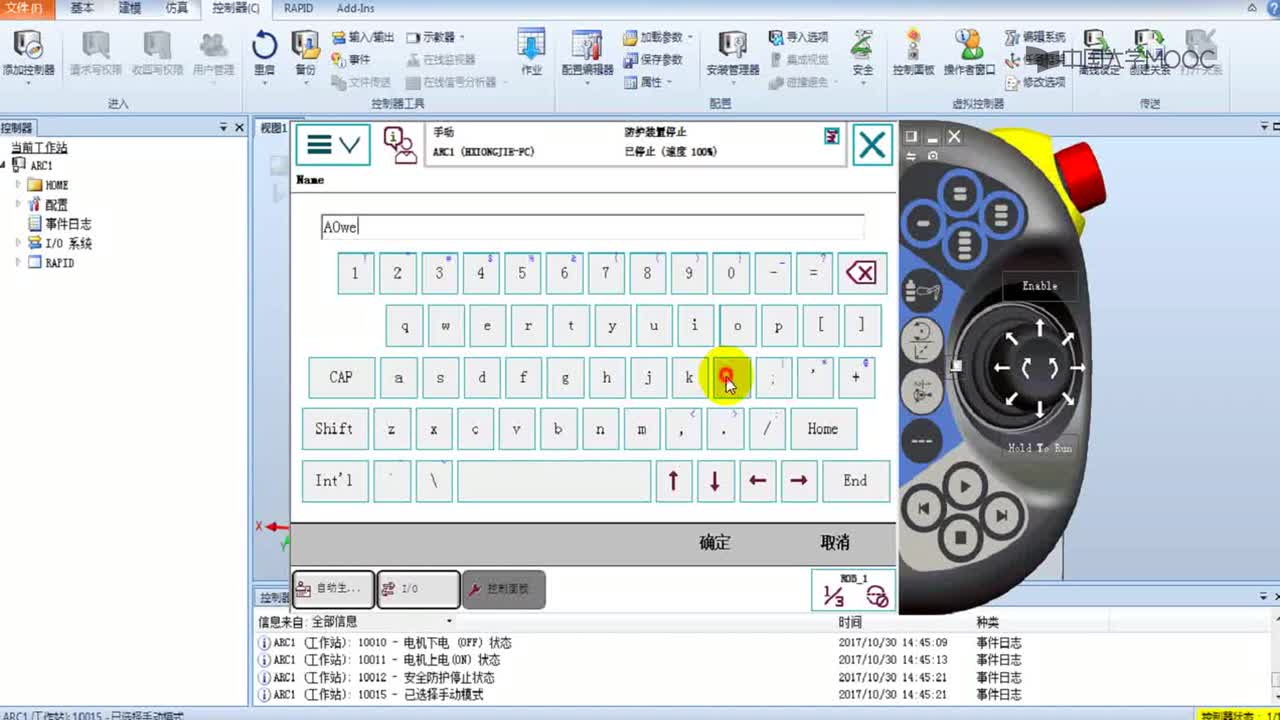Viewport: 1280px width, 720px height.
Task: Click the Jobs (作业) icon
Action: pyautogui.click(x=531, y=54)
